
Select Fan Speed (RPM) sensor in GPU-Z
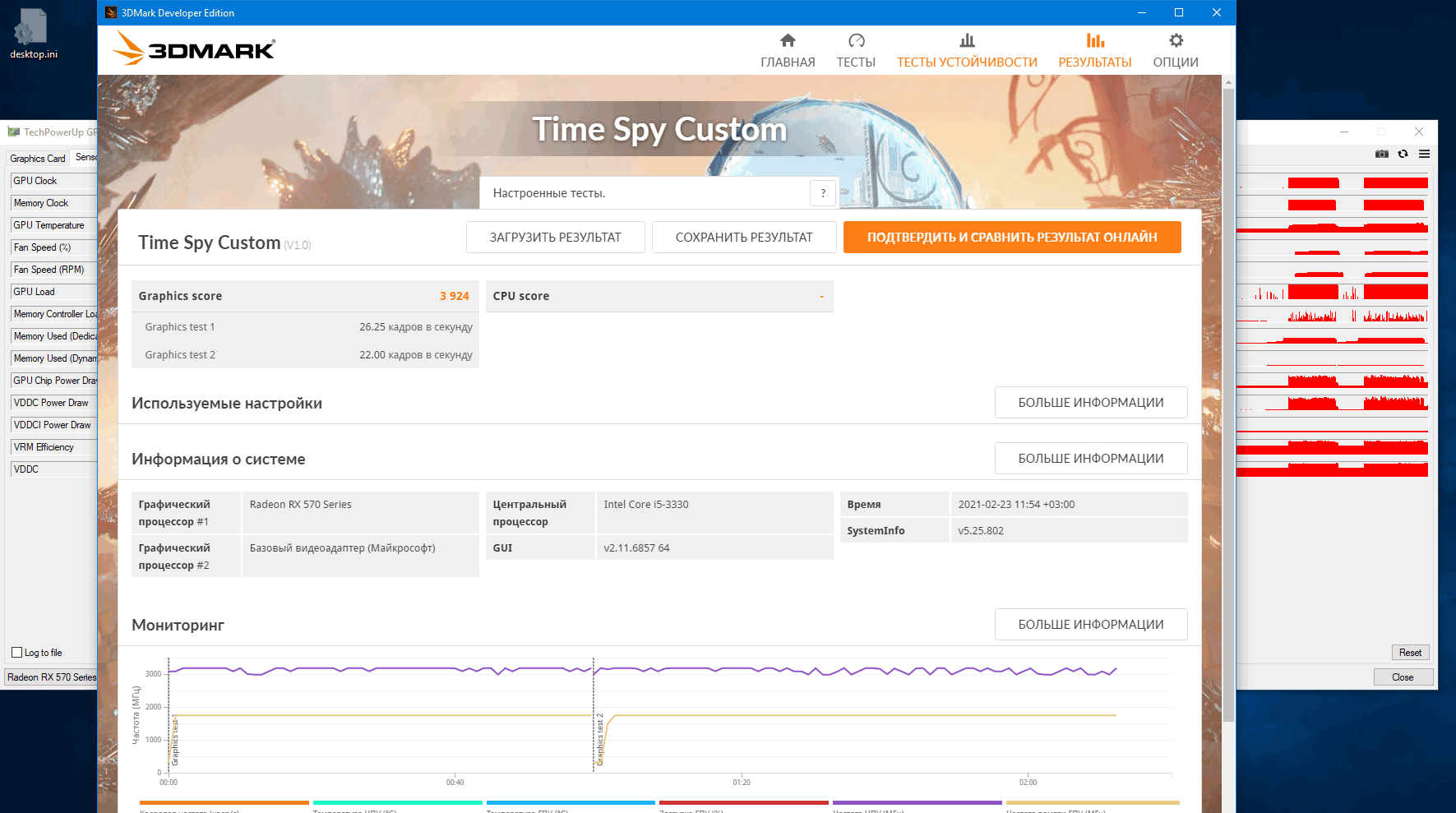(54, 270)
